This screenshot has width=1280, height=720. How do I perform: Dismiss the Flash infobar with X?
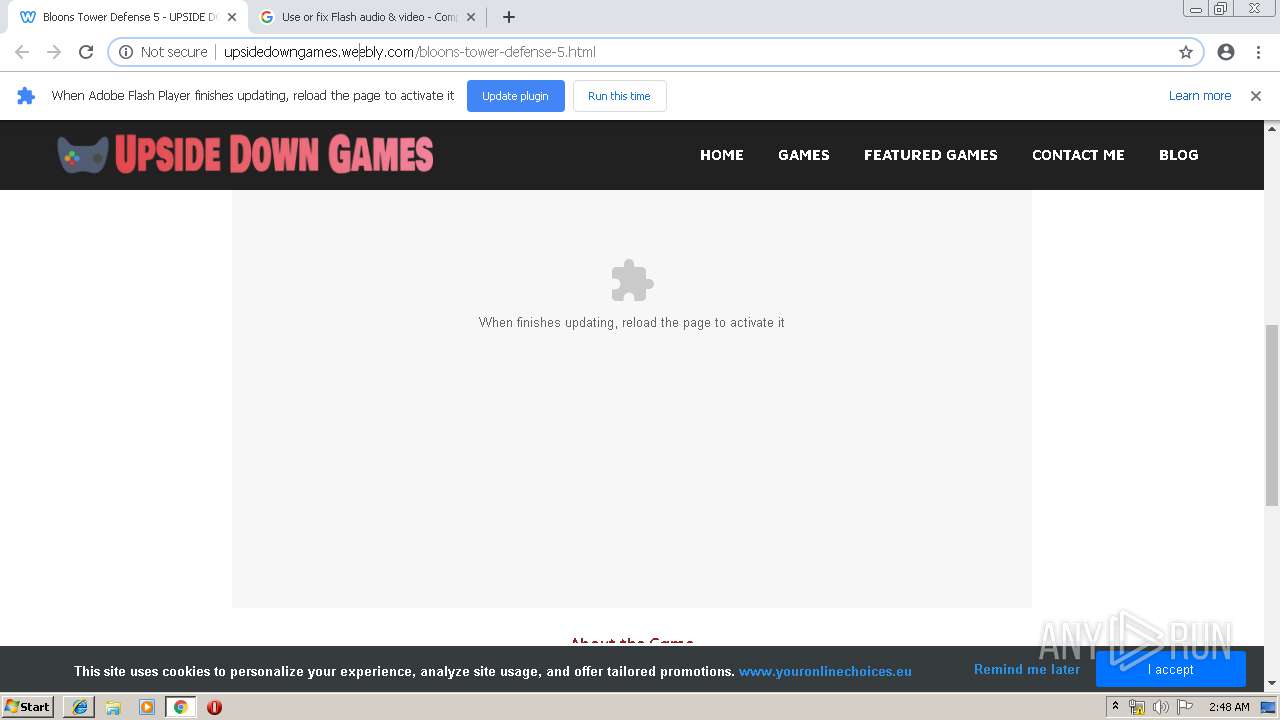(1256, 96)
